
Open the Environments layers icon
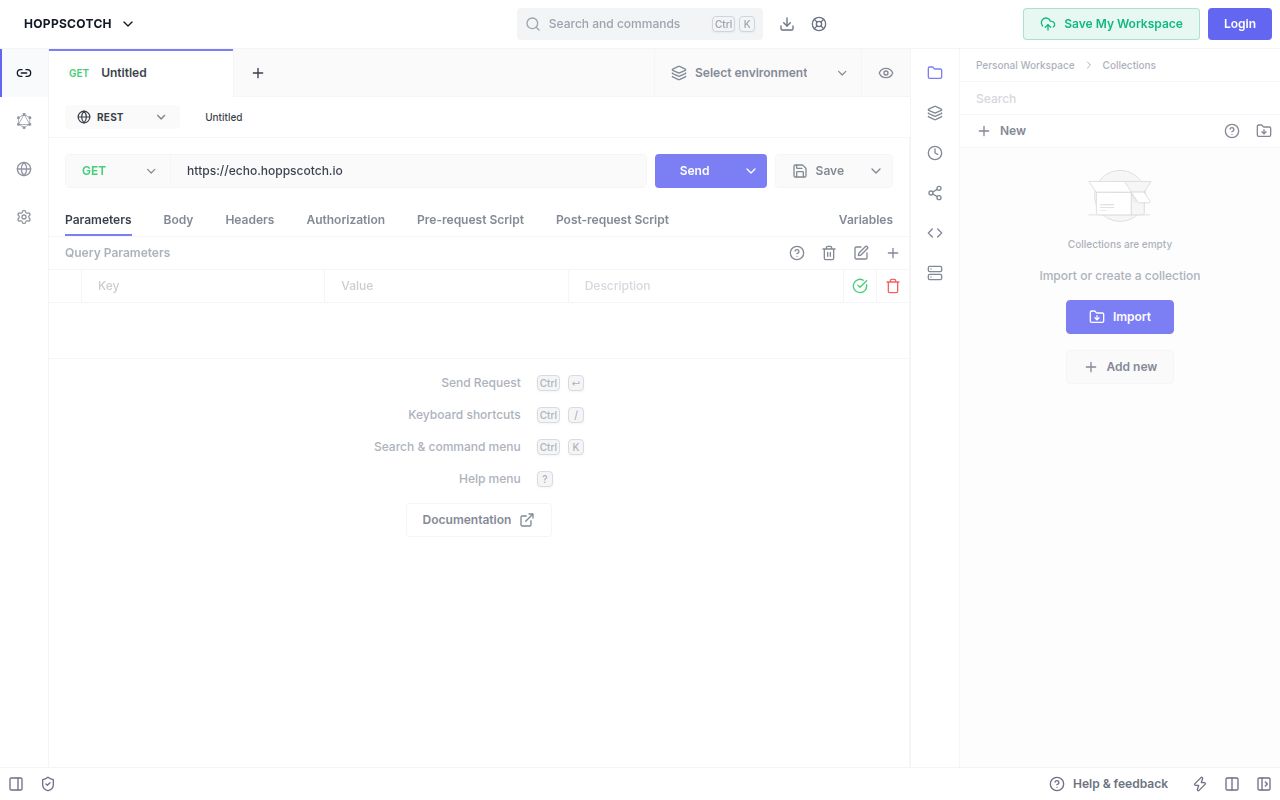pyautogui.click(x=935, y=113)
